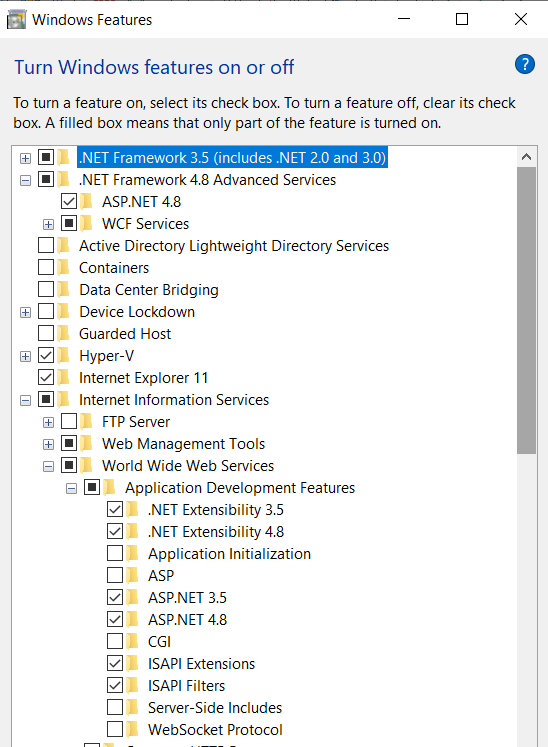Click the folder icon beside Containers
The image size is (548, 747).
63,267
